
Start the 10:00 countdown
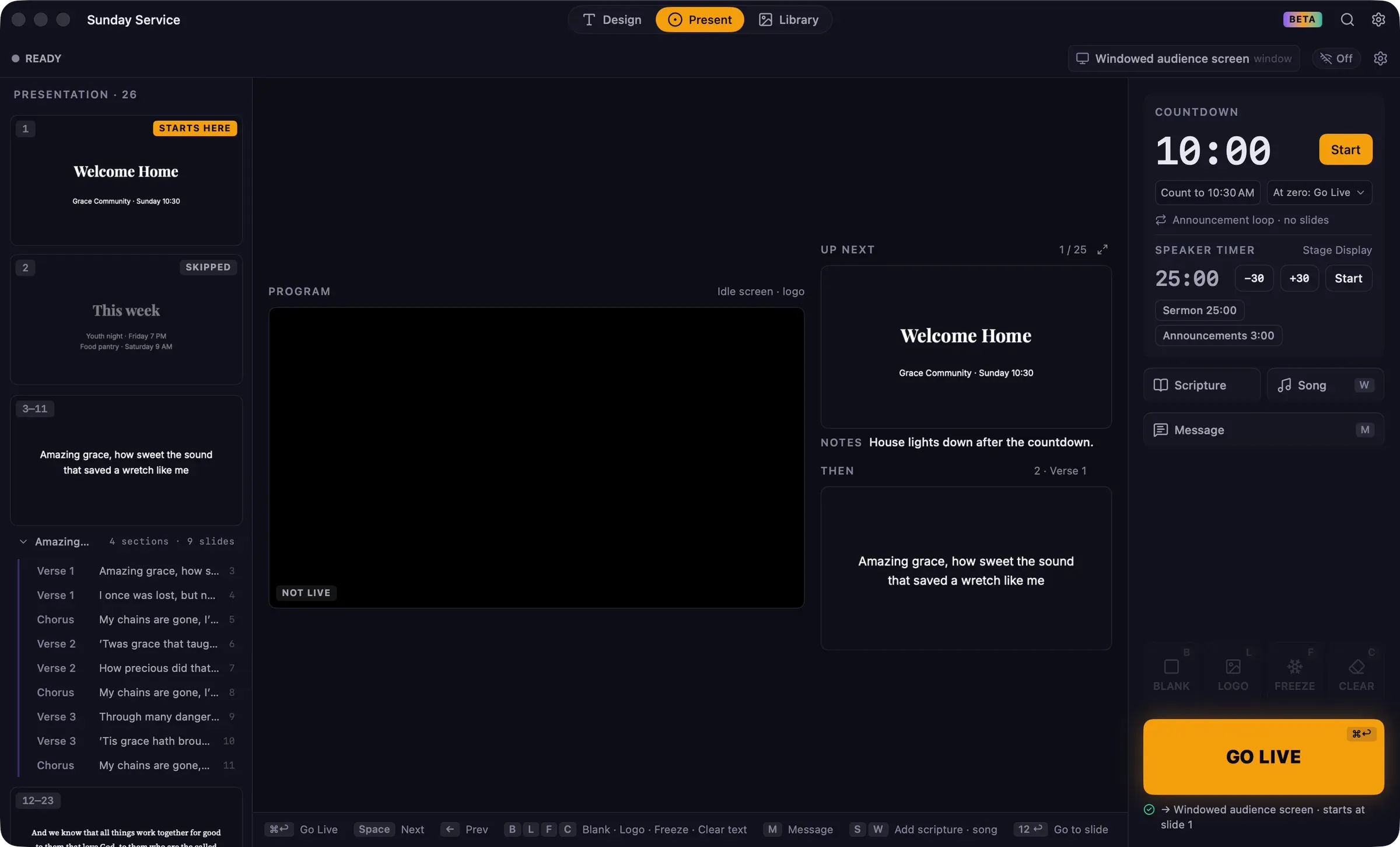[x=1345, y=150]
